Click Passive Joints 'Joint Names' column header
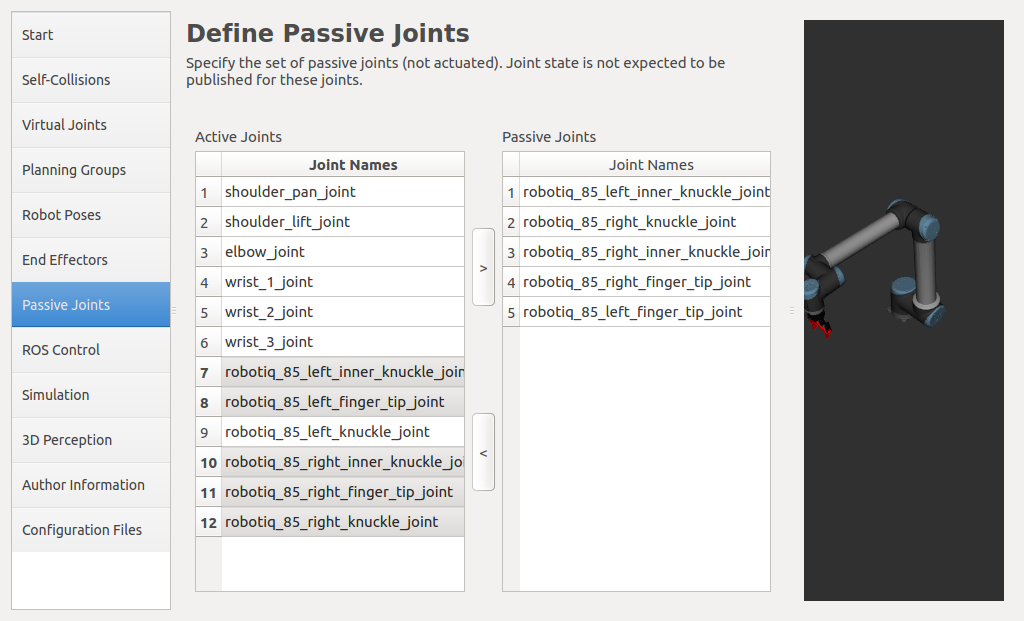 tap(645, 165)
